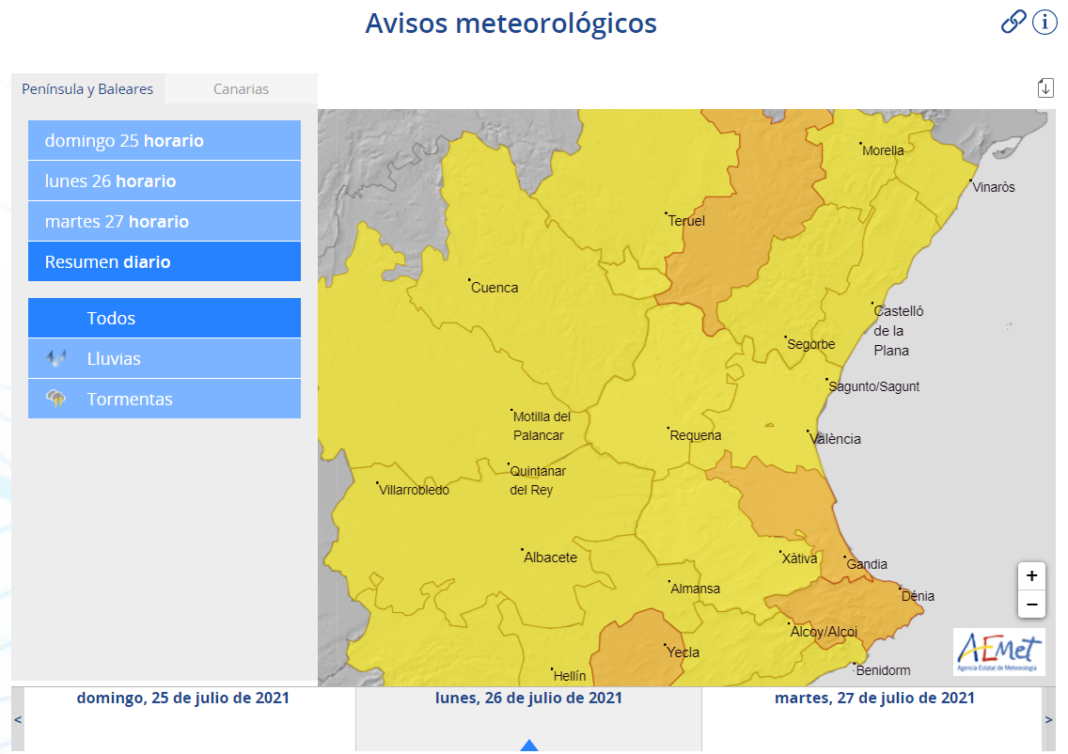This screenshot has width=1068, height=754.
Task: Click the download map icon
Action: point(1045,88)
